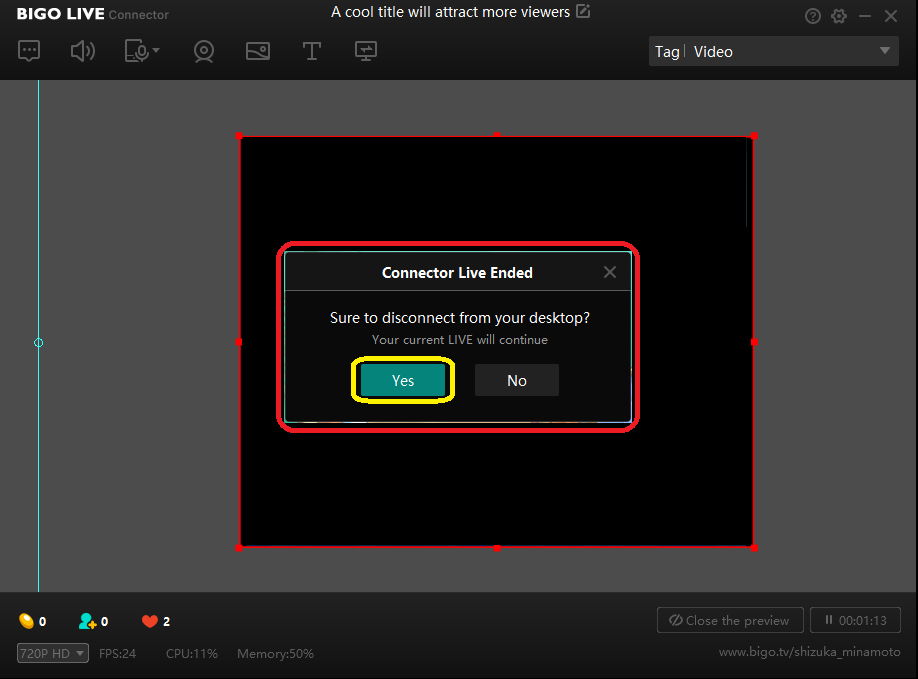
Task: Add image source from toolbar
Action: tap(258, 51)
